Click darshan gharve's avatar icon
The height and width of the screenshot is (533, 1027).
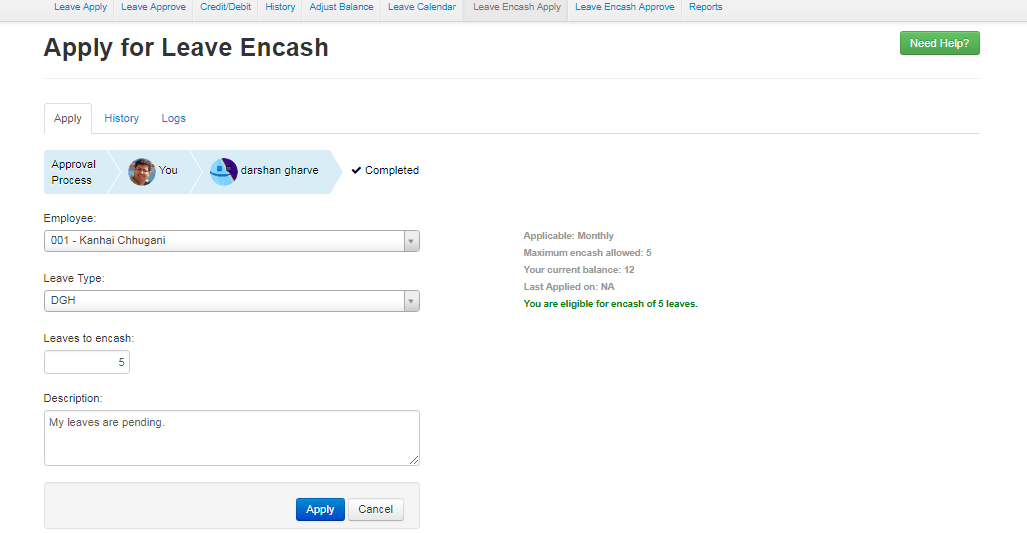[223, 171]
